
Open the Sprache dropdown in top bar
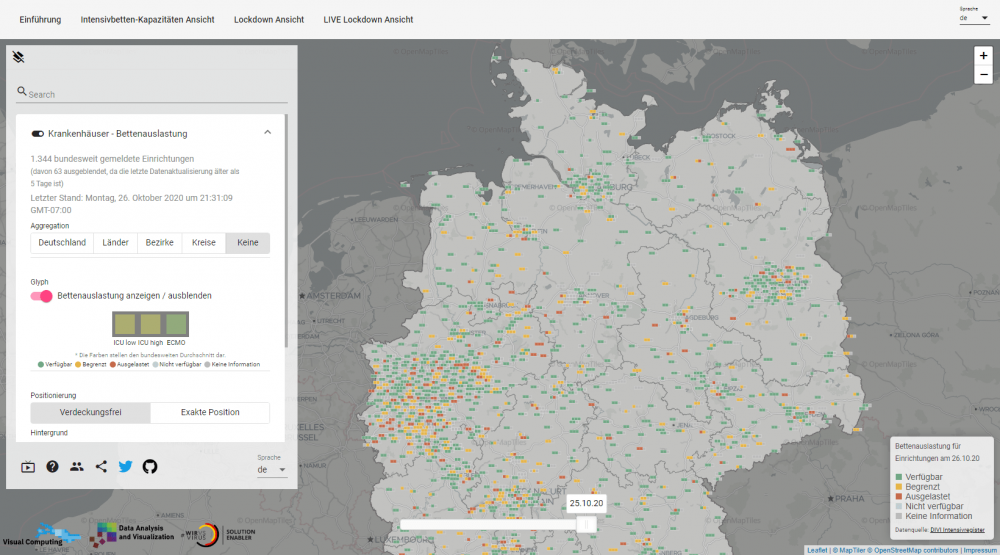tap(974, 18)
